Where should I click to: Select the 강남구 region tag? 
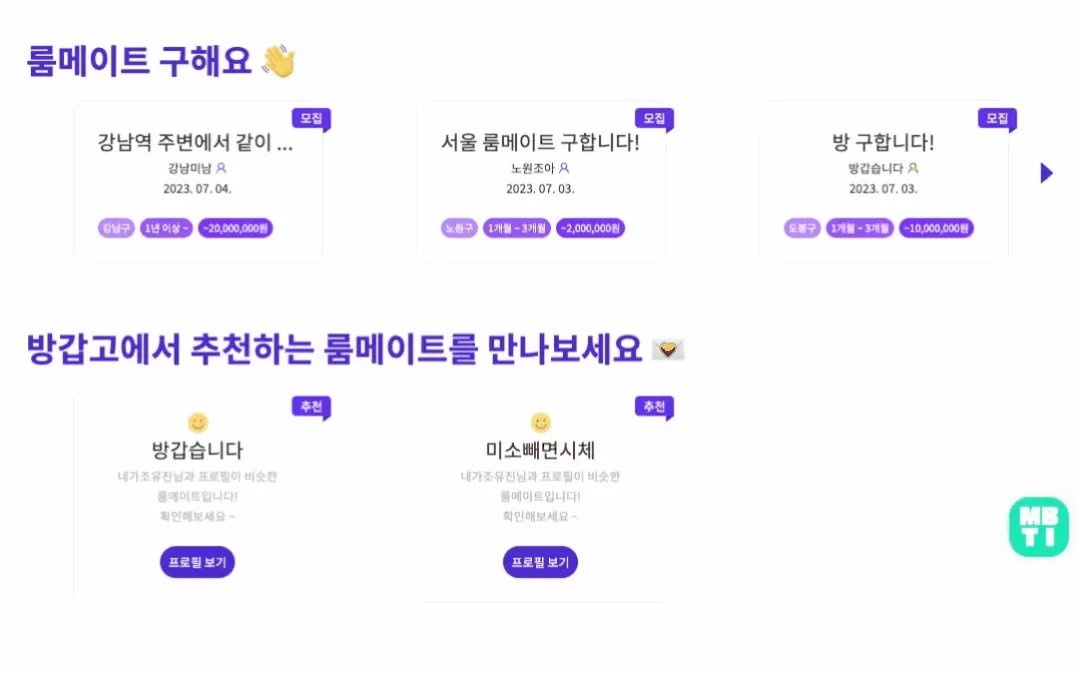pos(116,228)
